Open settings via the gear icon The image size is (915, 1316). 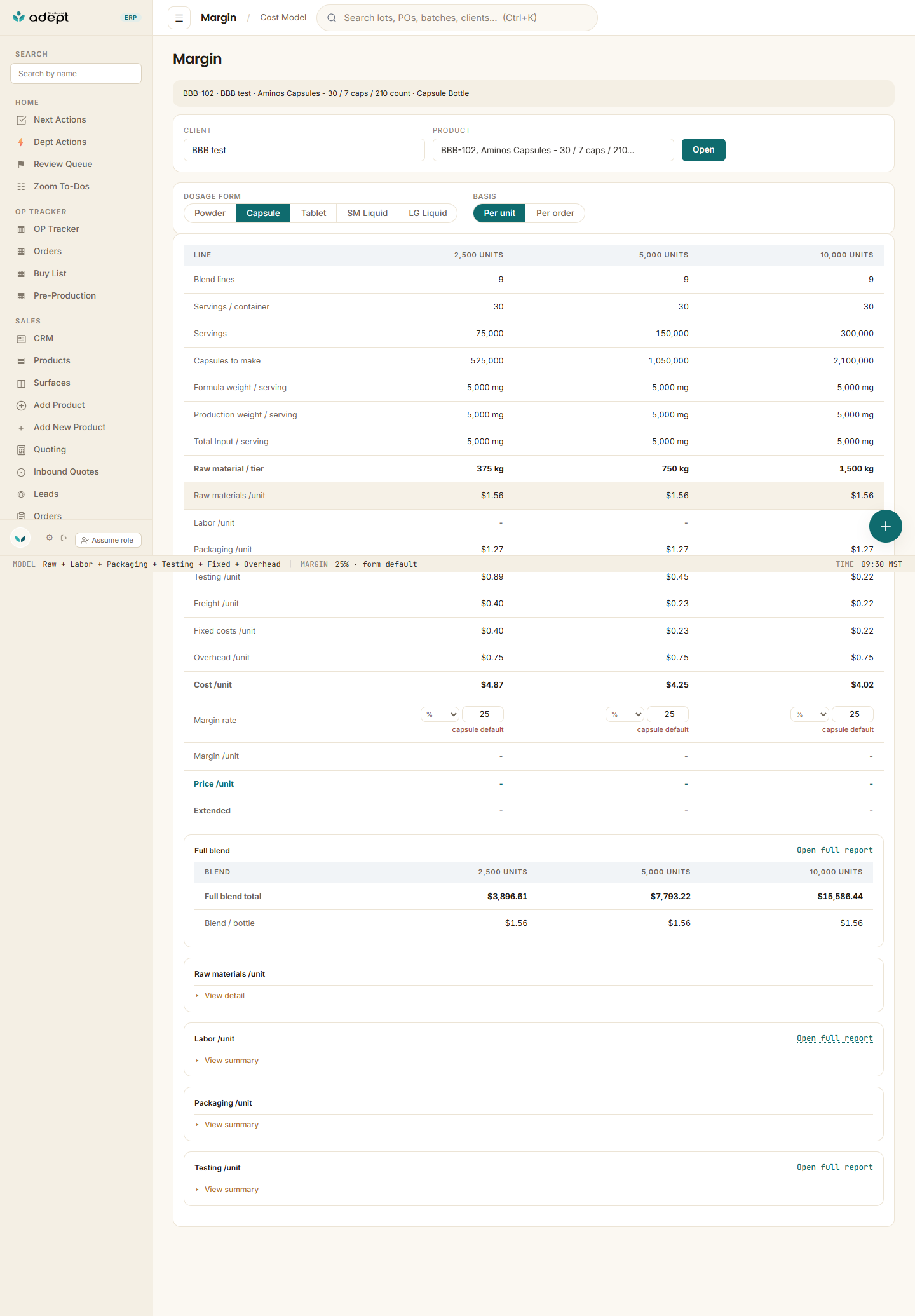coord(50,538)
